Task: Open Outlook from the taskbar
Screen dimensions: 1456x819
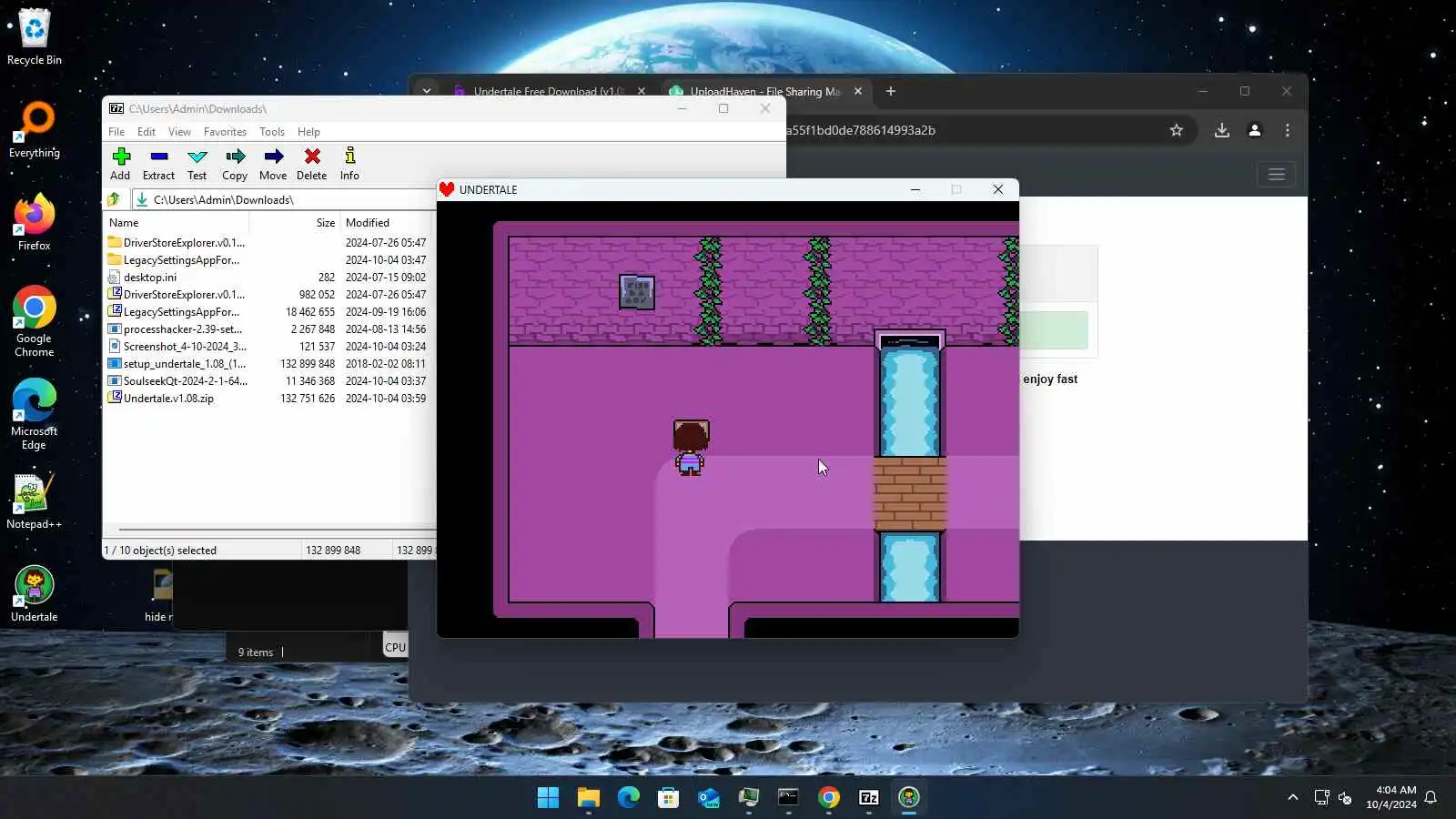Action: 708,798
